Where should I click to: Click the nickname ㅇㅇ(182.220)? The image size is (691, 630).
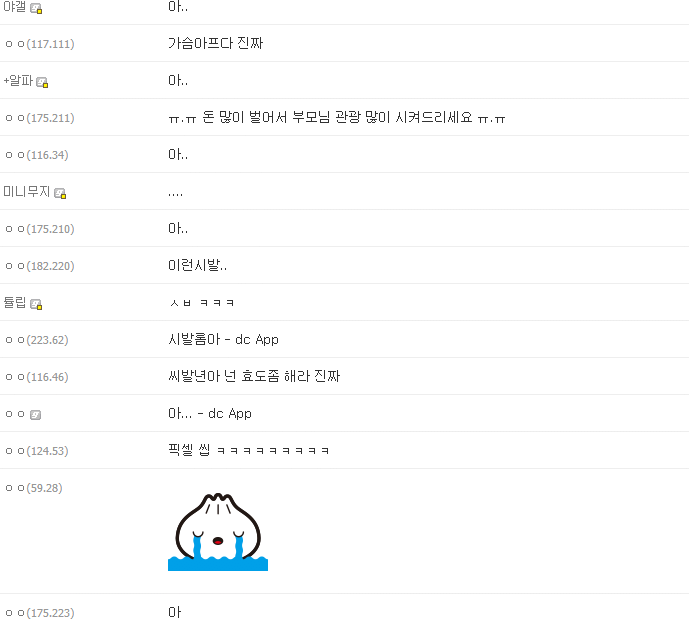40,266
